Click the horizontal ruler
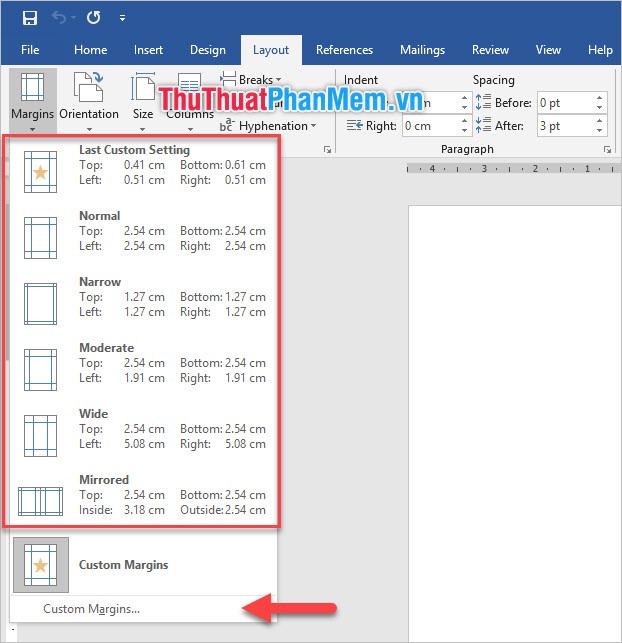 click(x=514, y=169)
